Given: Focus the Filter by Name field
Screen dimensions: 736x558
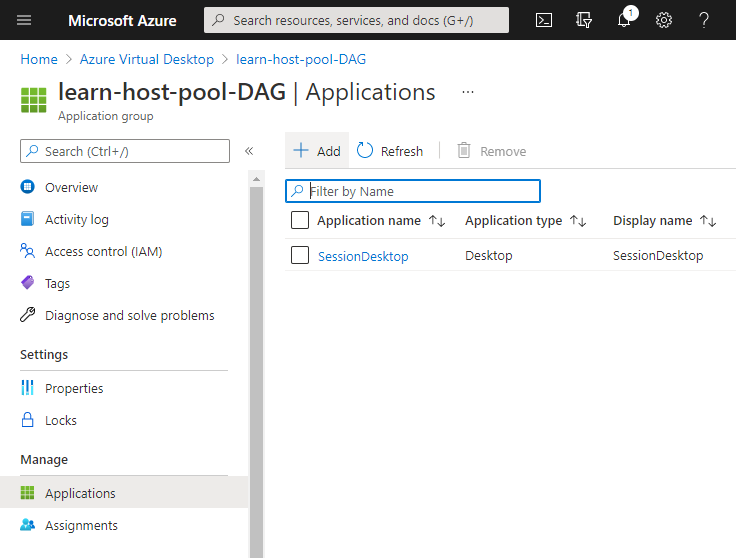Looking at the screenshot, I should pyautogui.click(x=413, y=191).
